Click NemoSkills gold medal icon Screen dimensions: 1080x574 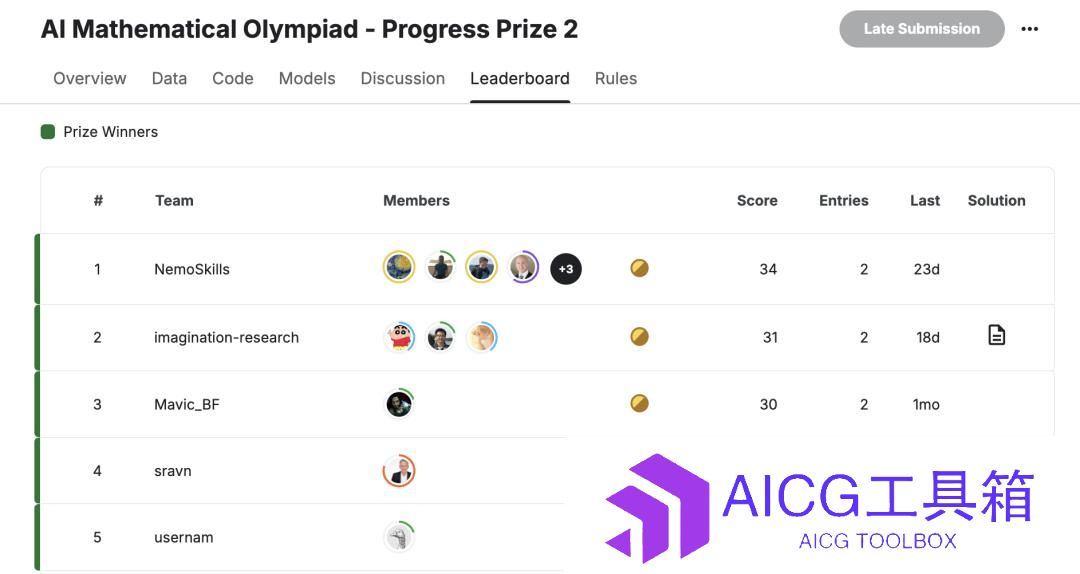pyautogui.click(x=639, y=268)
